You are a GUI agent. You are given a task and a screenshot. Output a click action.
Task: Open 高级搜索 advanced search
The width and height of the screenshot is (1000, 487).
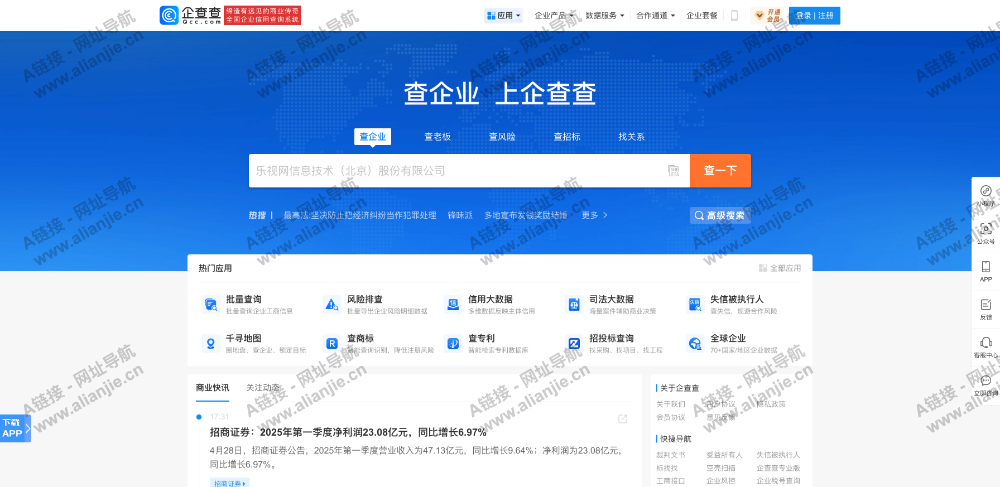pos(720,215)
